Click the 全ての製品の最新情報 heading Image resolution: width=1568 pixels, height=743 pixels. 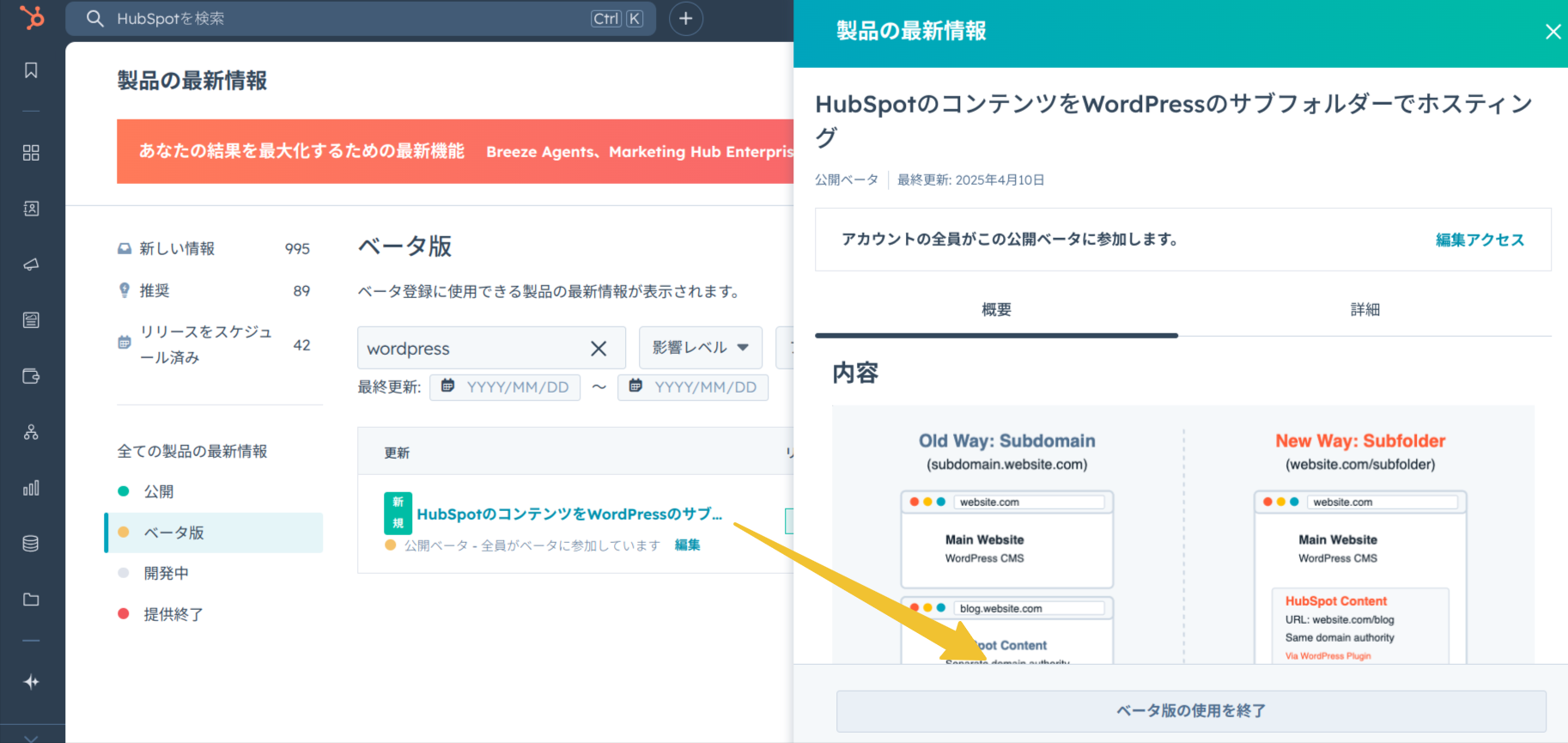pyautogui.click(x=192, y=451)
